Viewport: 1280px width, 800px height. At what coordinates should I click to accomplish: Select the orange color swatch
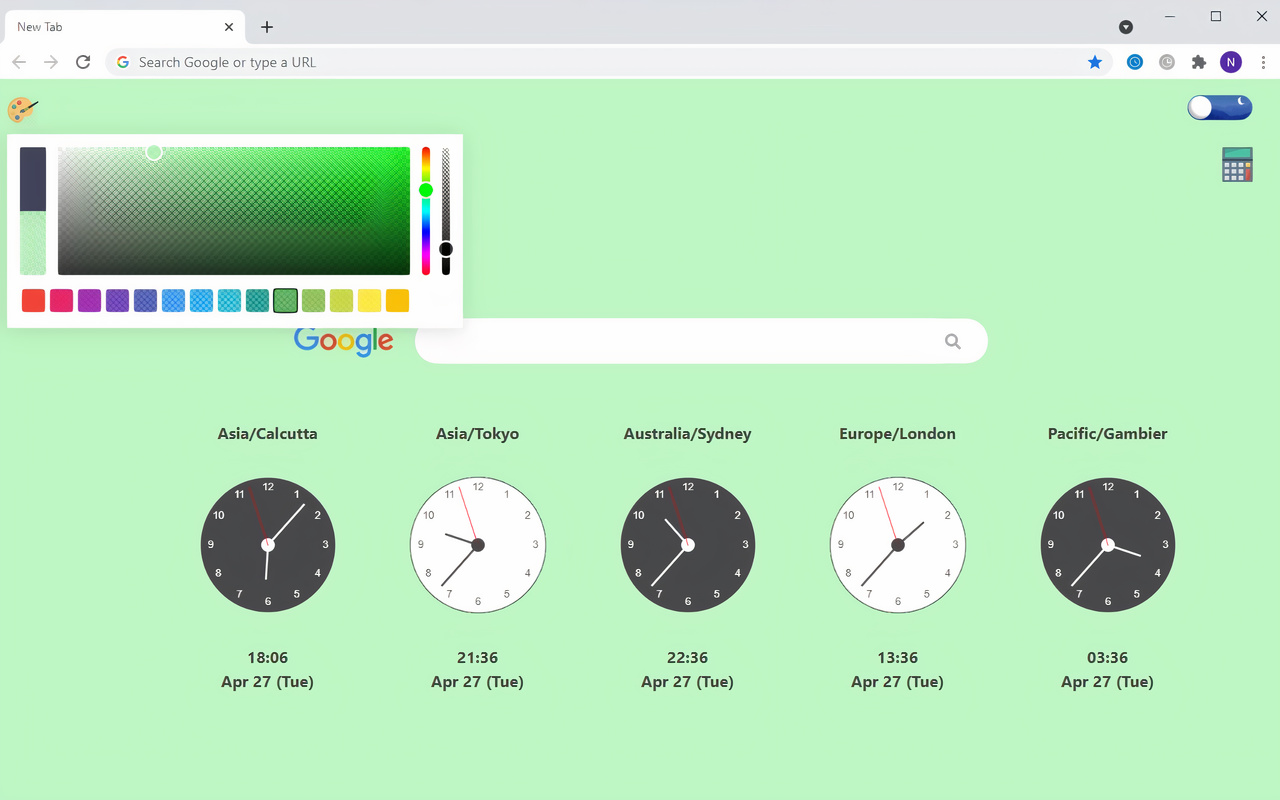pyautogui.click(x=397, y=300)
